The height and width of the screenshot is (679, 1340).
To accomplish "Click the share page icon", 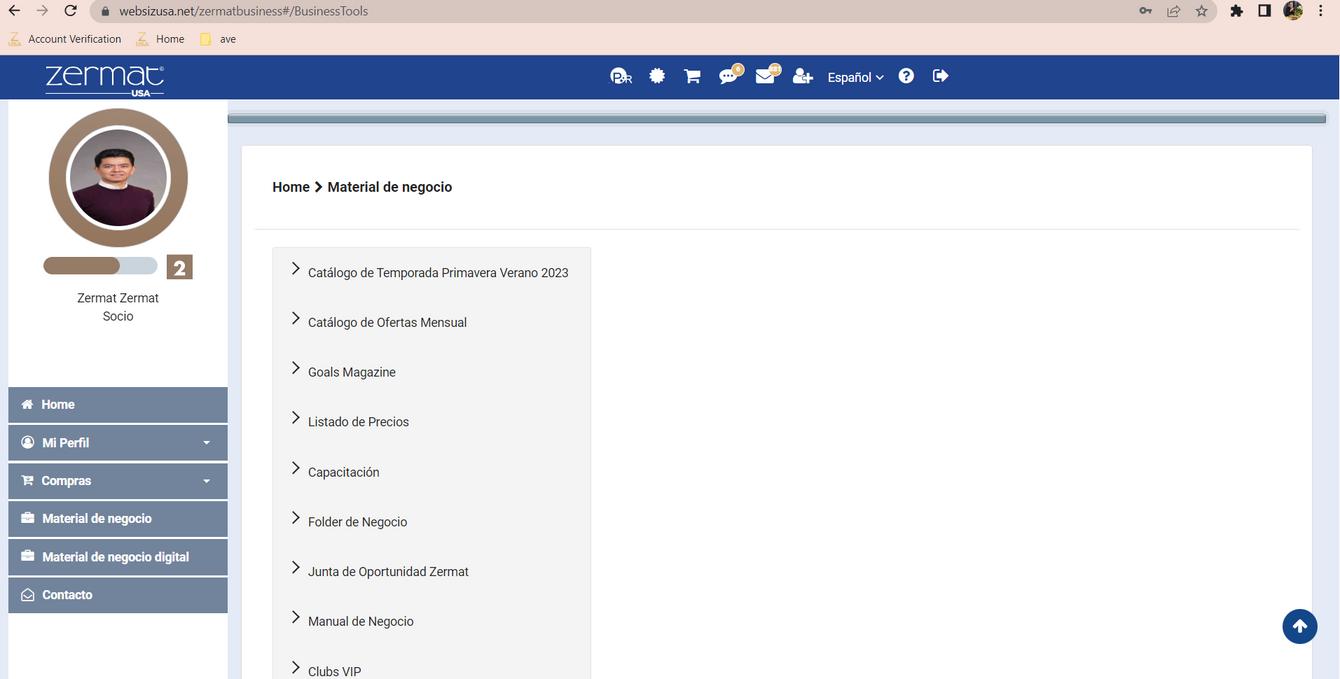I will tap(1173, 11).
